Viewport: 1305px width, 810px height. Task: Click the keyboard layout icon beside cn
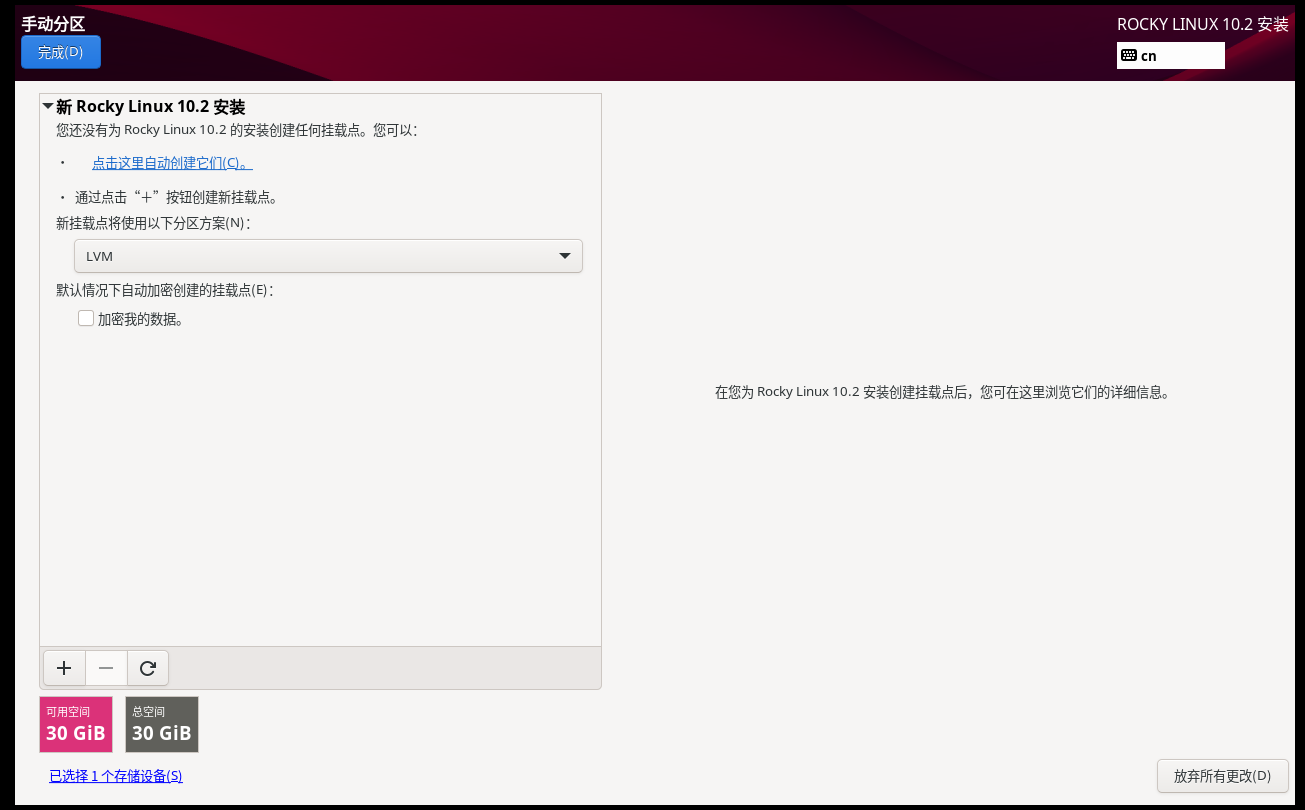[1129, 56]
